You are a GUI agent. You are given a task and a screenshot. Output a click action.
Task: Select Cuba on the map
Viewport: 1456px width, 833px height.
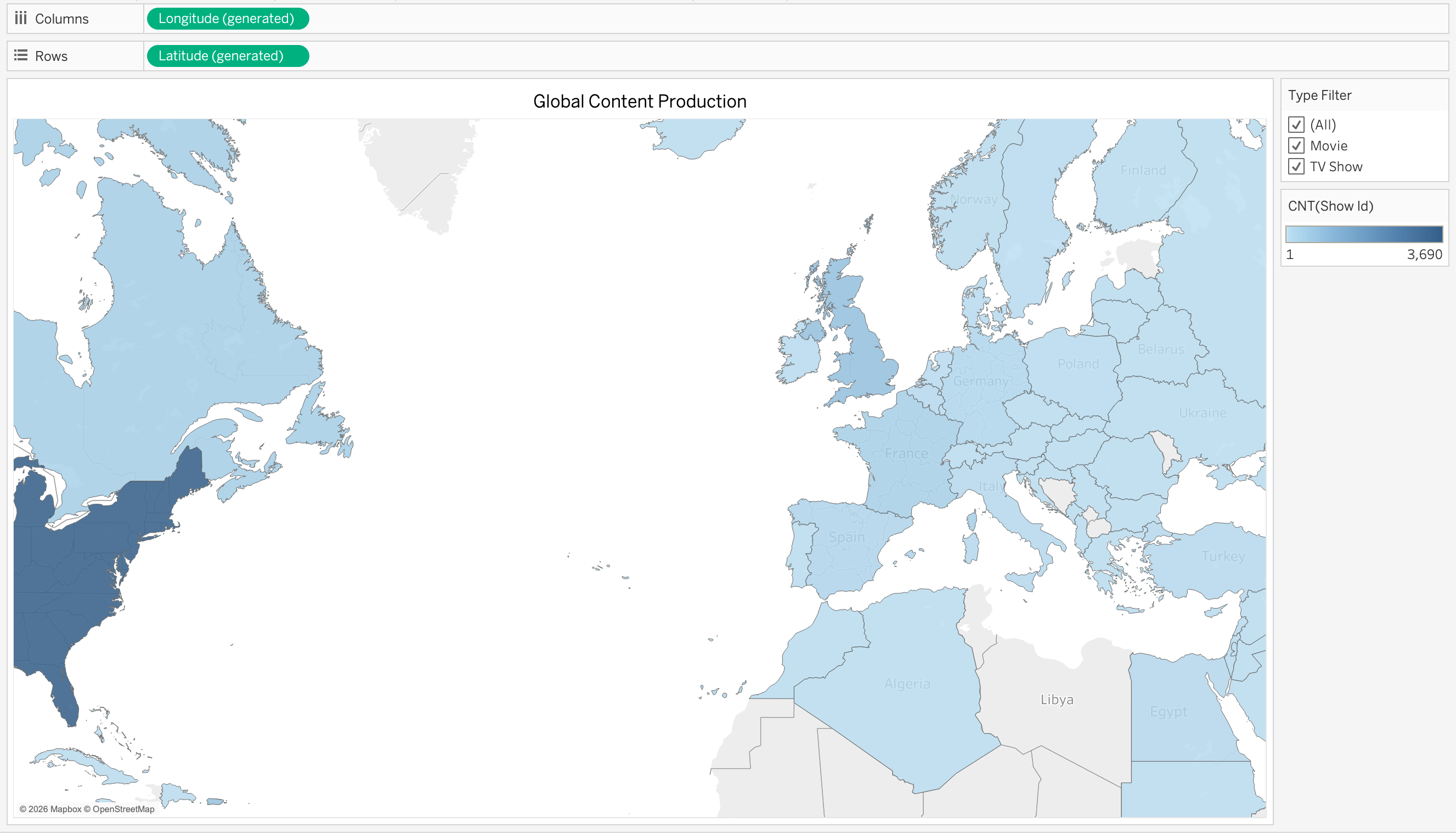[x=86, y=765]
